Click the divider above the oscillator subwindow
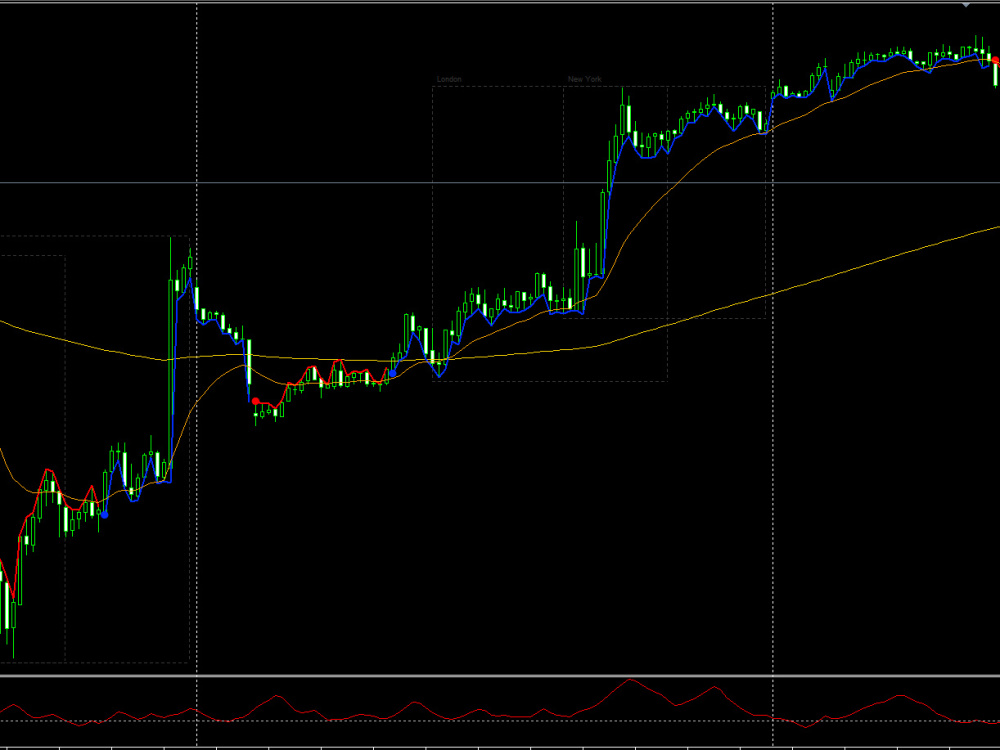Viewport: 1000px width, 750px height. point(500,675)
